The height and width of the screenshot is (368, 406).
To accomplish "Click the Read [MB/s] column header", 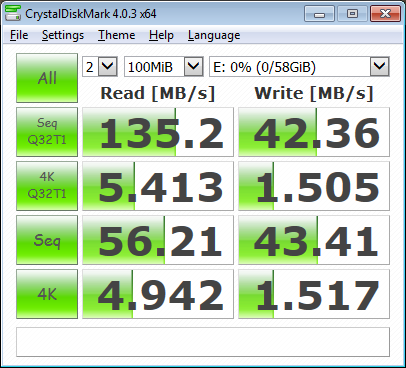I will [158, 93].
